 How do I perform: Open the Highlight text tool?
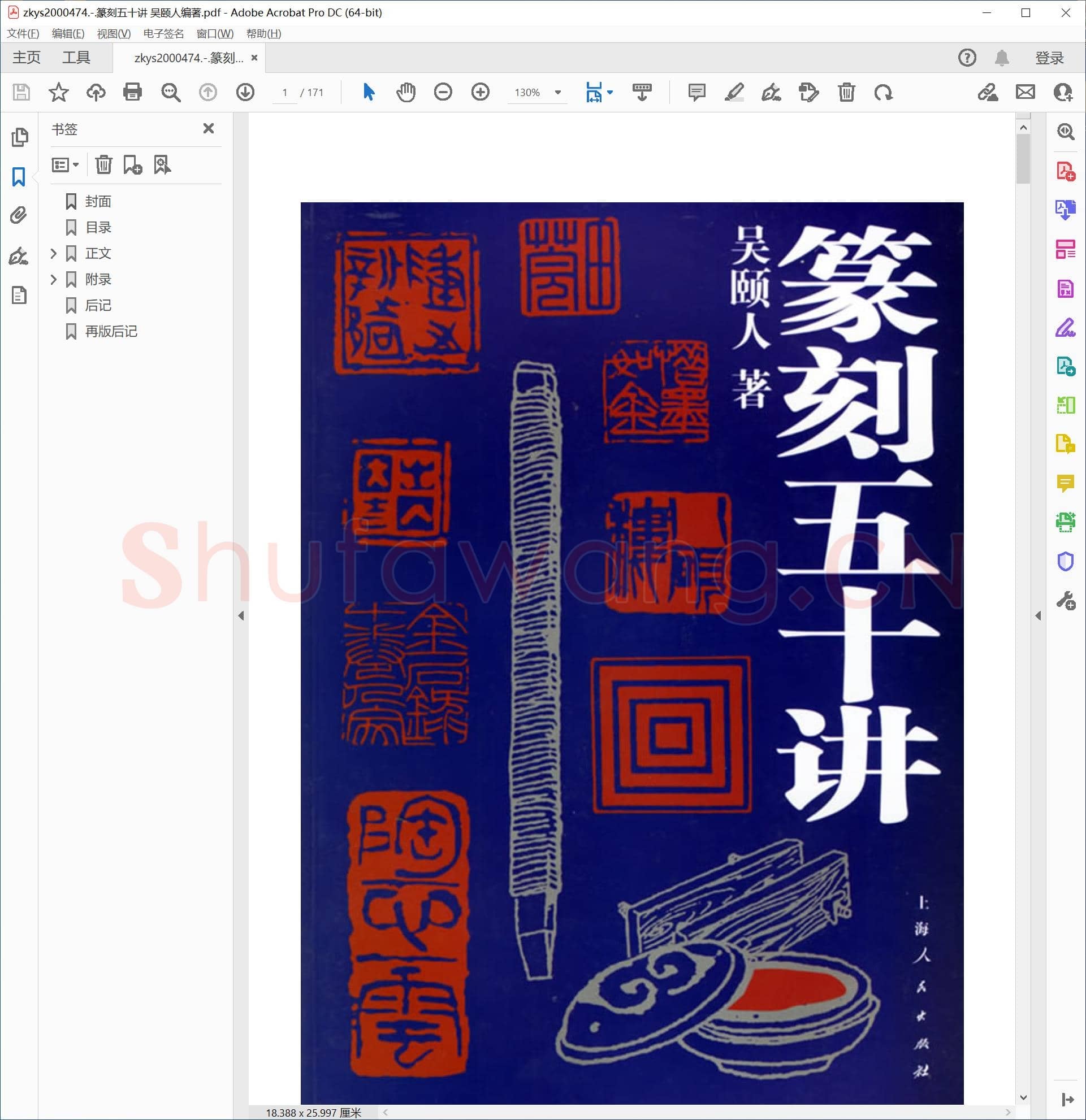pos(734,92)
